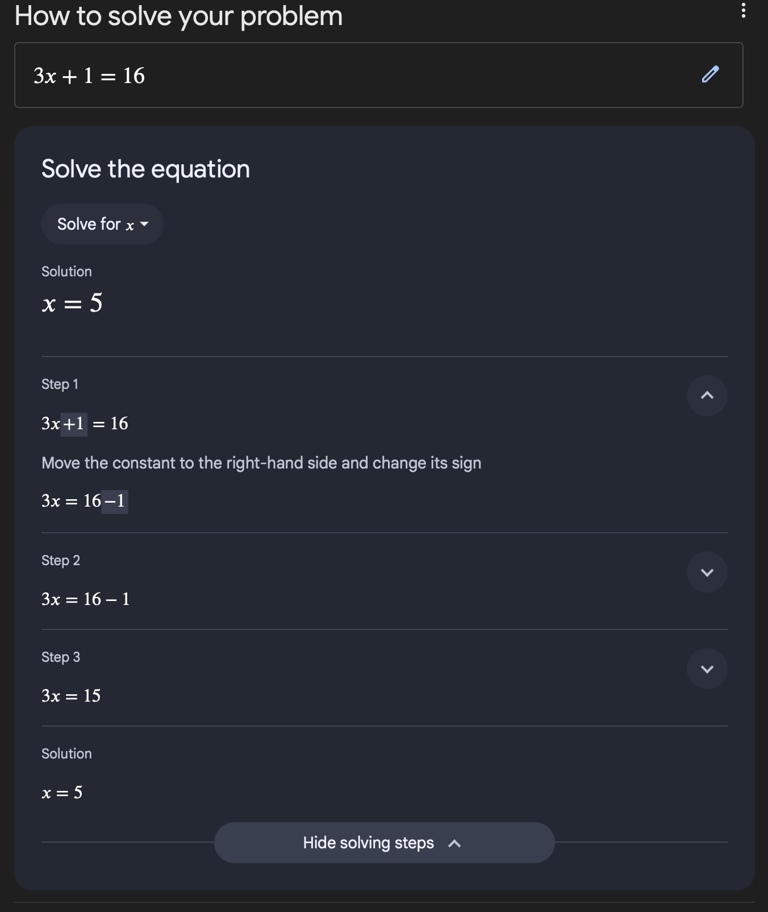The image size is (768, 912).
Task: Click the final x = 5 result at bottom
Action: 62,793
